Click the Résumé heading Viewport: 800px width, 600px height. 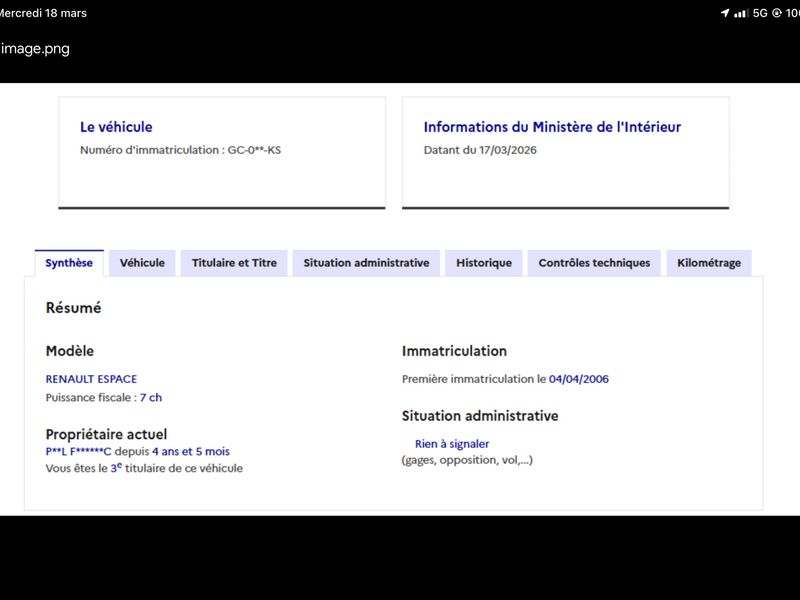pyautogui.click(x=73, y=308)
